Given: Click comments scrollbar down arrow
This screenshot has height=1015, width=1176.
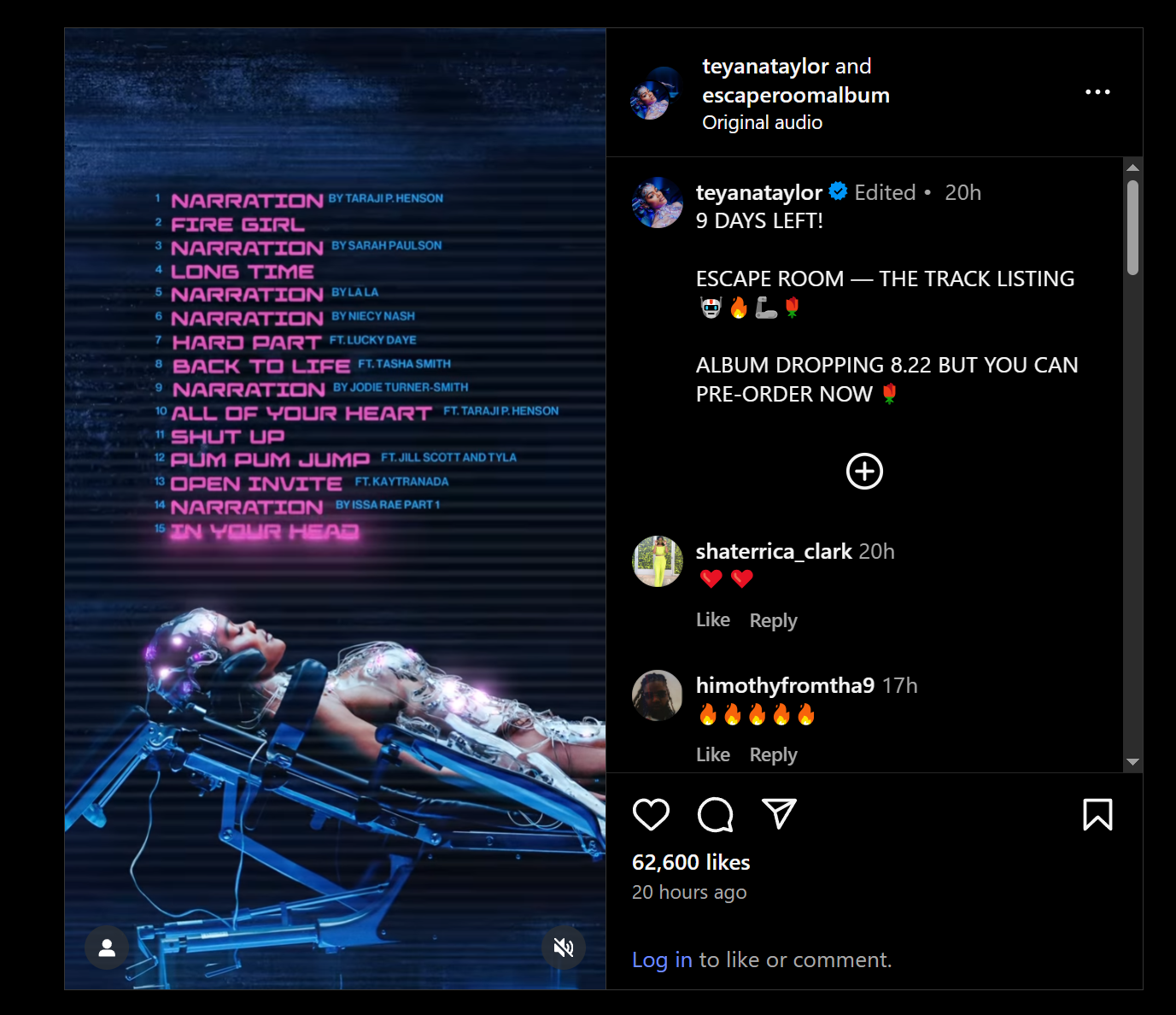Looking at the screenshot, I should tap(1133, 762).
